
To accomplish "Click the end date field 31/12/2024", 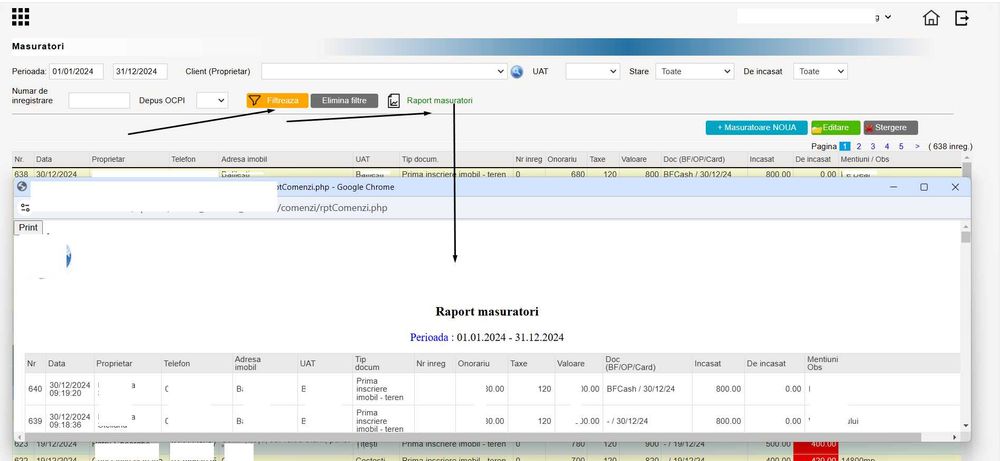I will pos(140,71).
